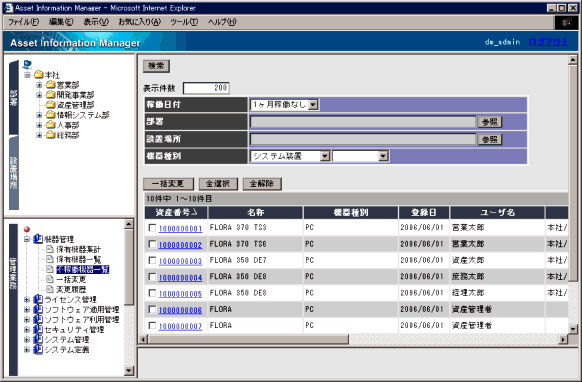Select the 本社 folder icon
The height and width of the screenshot is (382, 582).
pos(39,75)
